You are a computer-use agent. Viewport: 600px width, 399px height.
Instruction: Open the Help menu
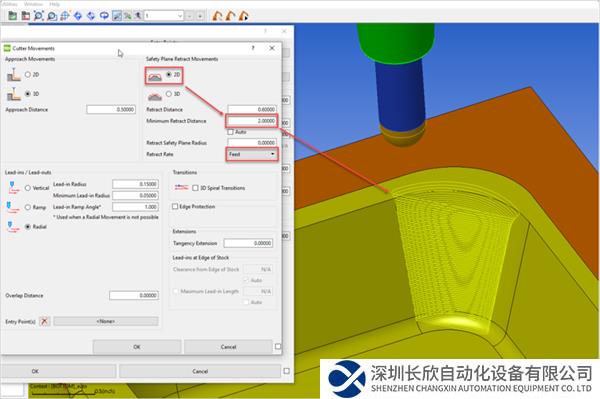point(55,4)
